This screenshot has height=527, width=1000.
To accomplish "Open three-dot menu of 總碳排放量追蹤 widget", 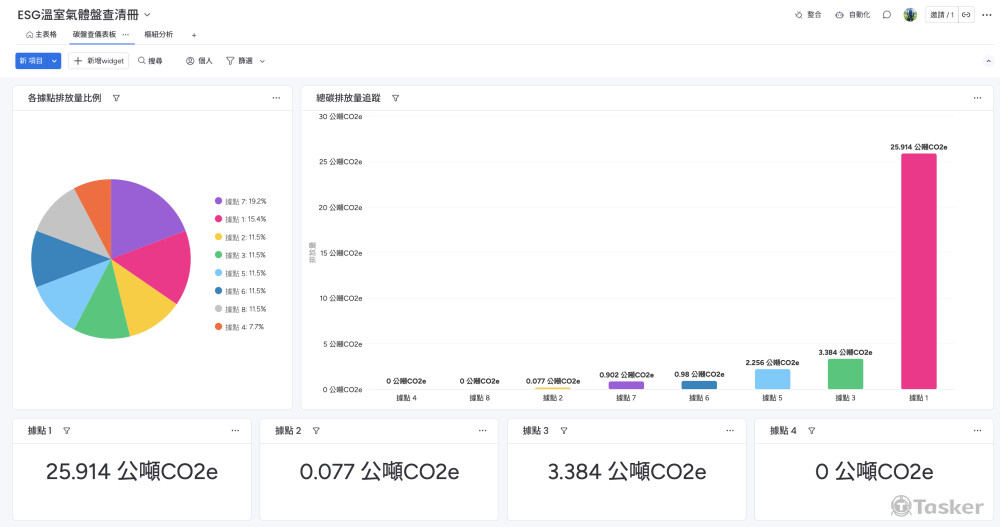I will point(976,98).
